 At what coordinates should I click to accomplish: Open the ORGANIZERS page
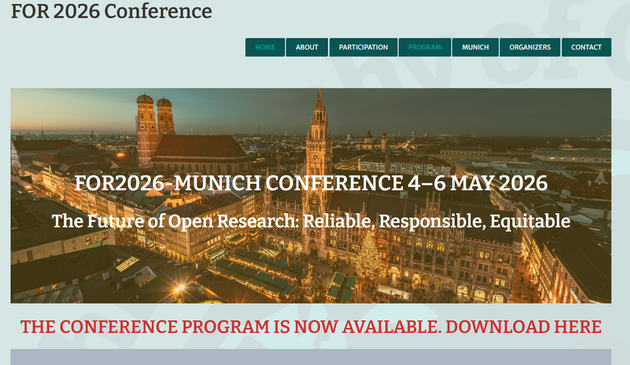[x=530, y=47]
